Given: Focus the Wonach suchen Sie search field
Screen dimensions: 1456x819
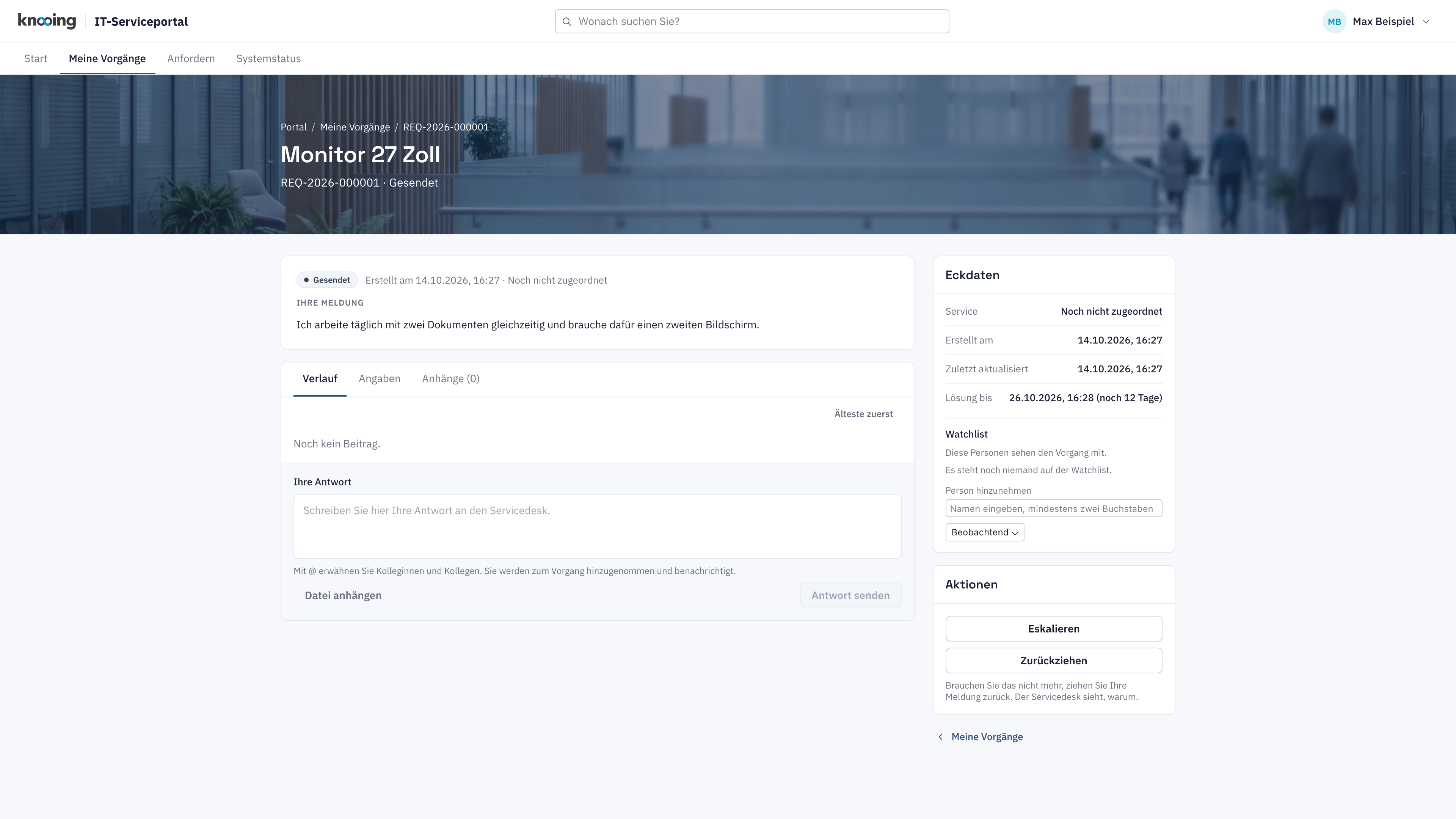Looking at the screenshot, I should coord(752,22).
